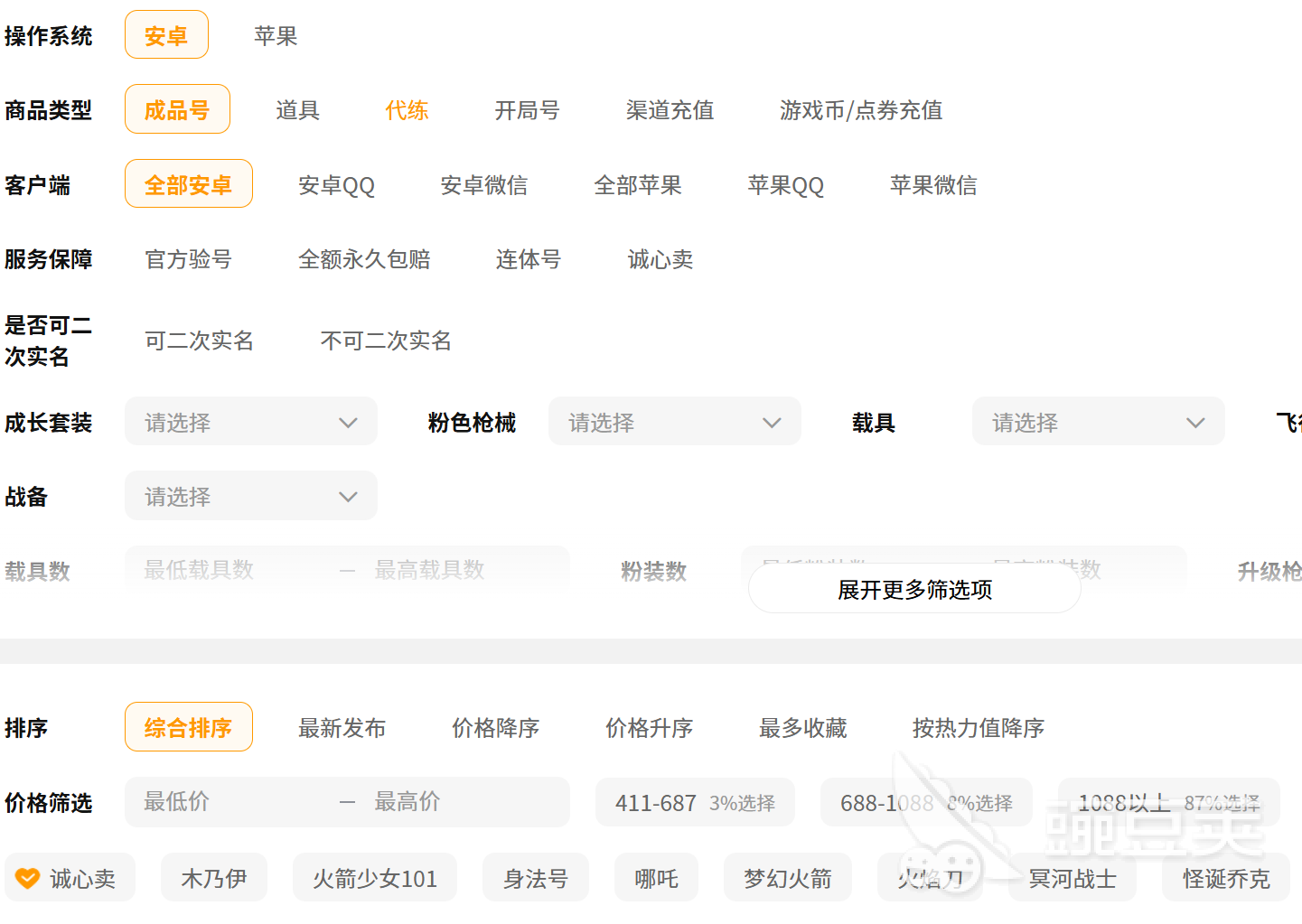The image size is (1302, 924).
Task: Enable 全额永久包赔 filter
Action: pyautogui.click(x=364, y=260)
